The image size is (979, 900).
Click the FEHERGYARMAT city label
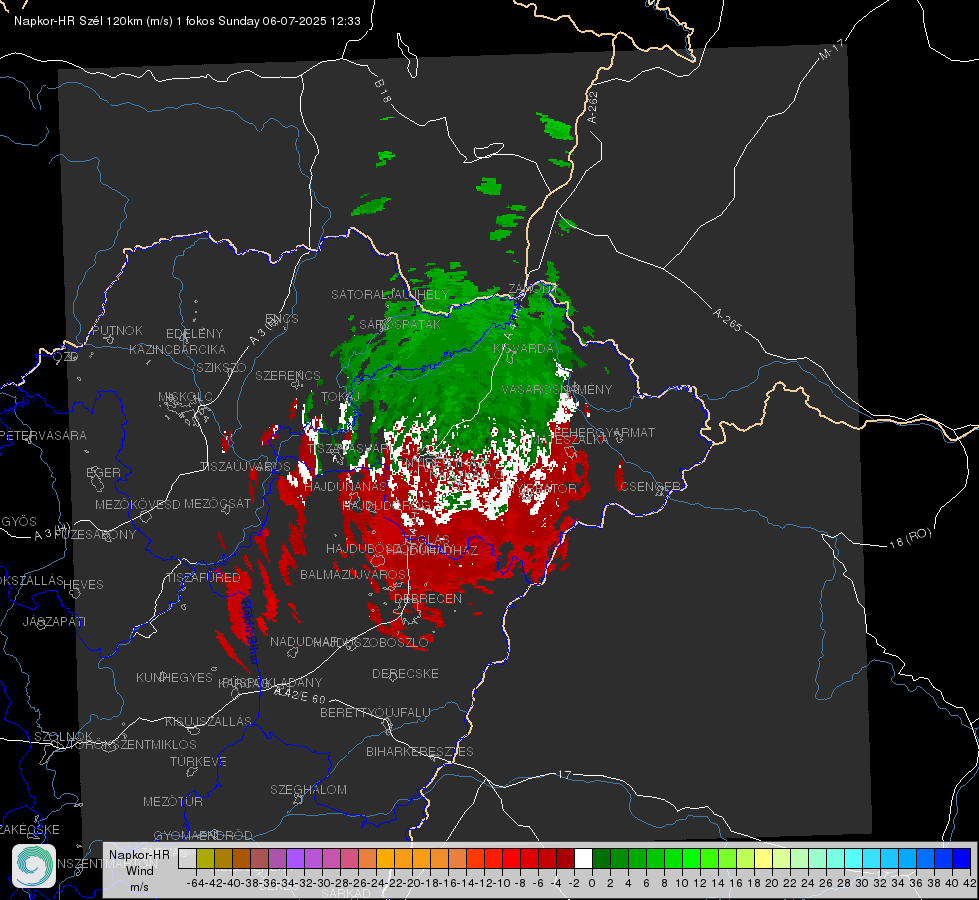pos(604,432)
